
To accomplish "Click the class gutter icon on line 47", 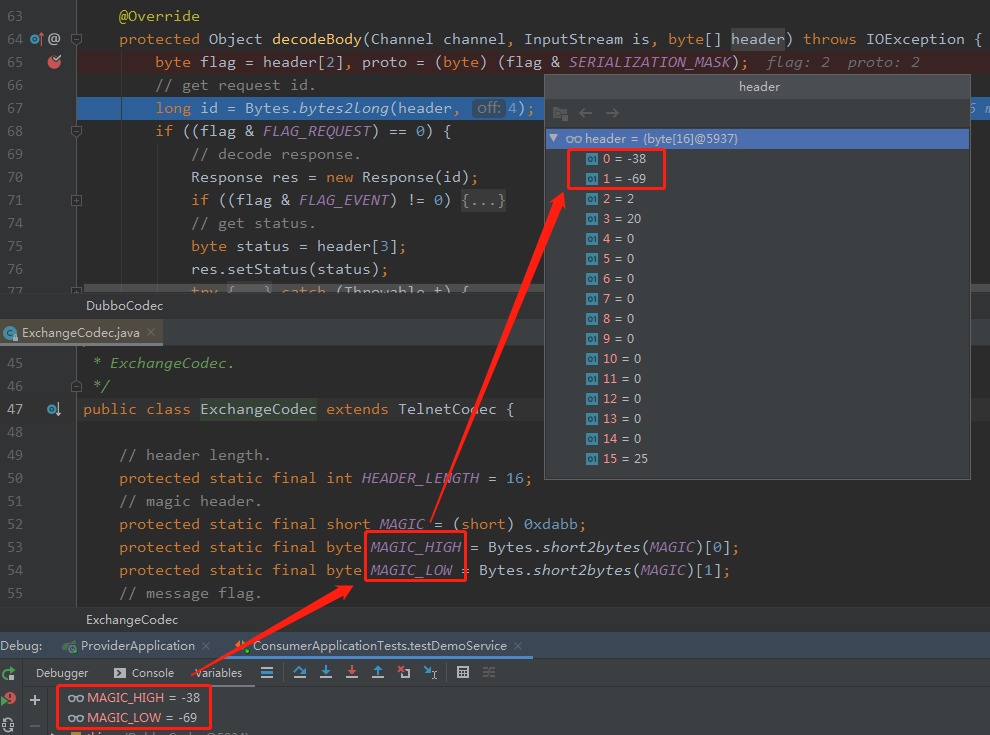I will point(54,409).
